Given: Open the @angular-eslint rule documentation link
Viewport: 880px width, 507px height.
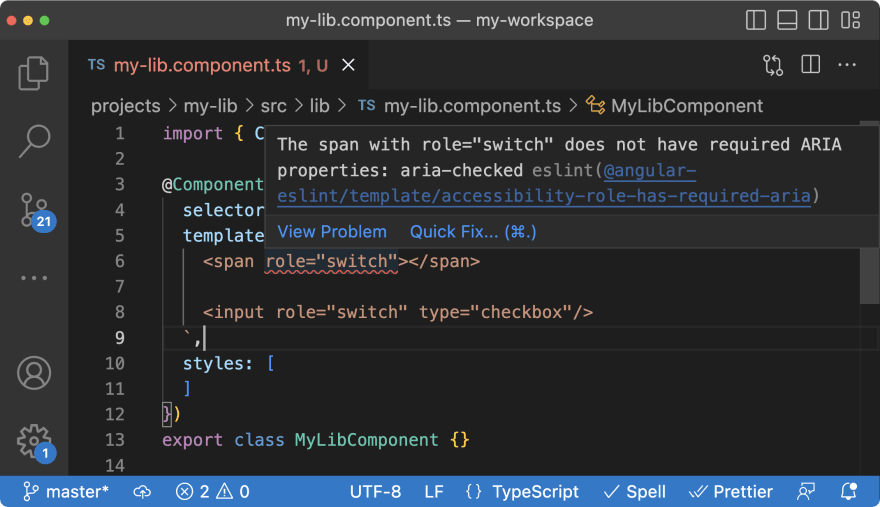Looking at the screenshot, I should 544,183.
